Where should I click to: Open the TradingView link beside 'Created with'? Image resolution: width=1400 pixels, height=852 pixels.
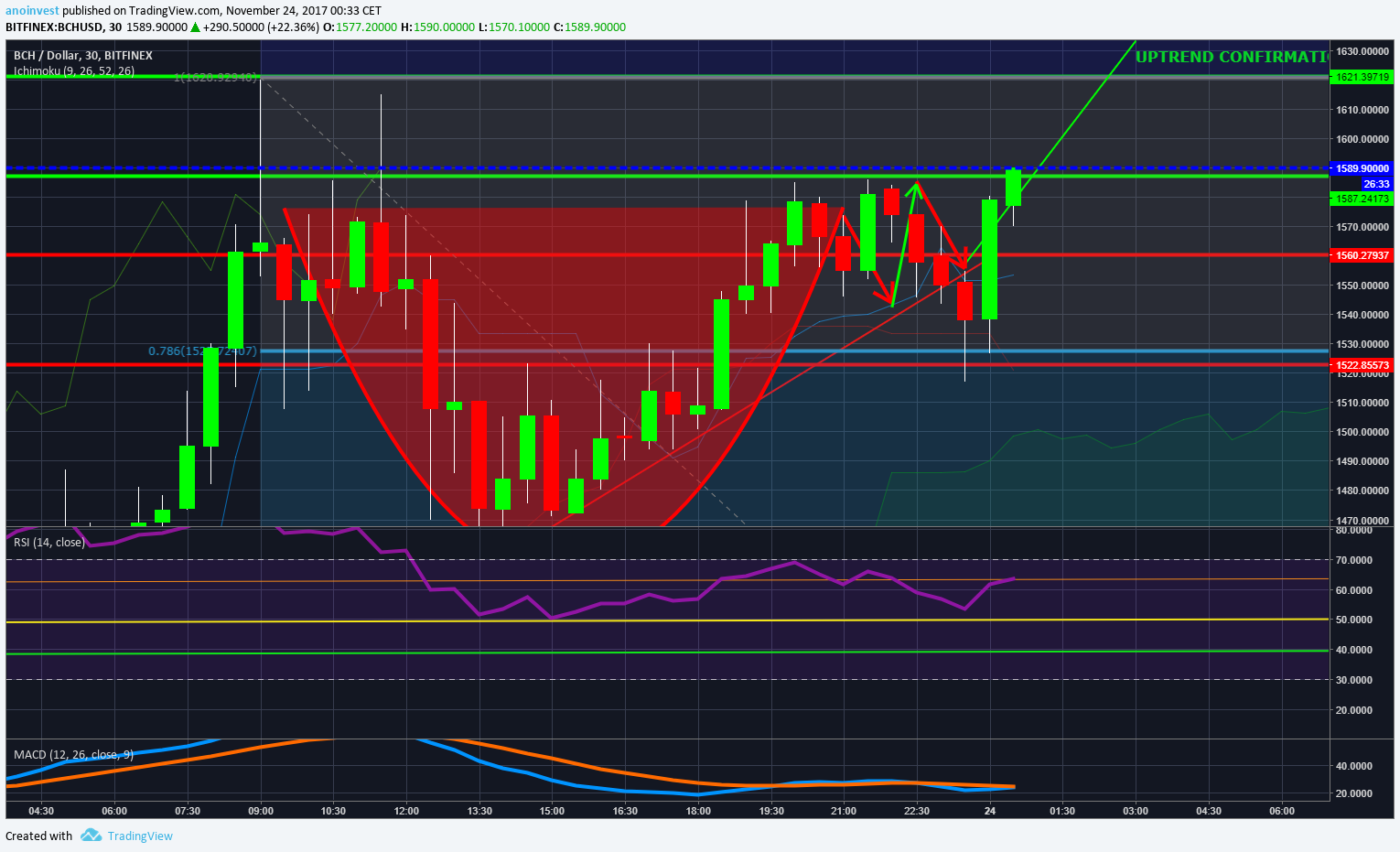(140, 836)
